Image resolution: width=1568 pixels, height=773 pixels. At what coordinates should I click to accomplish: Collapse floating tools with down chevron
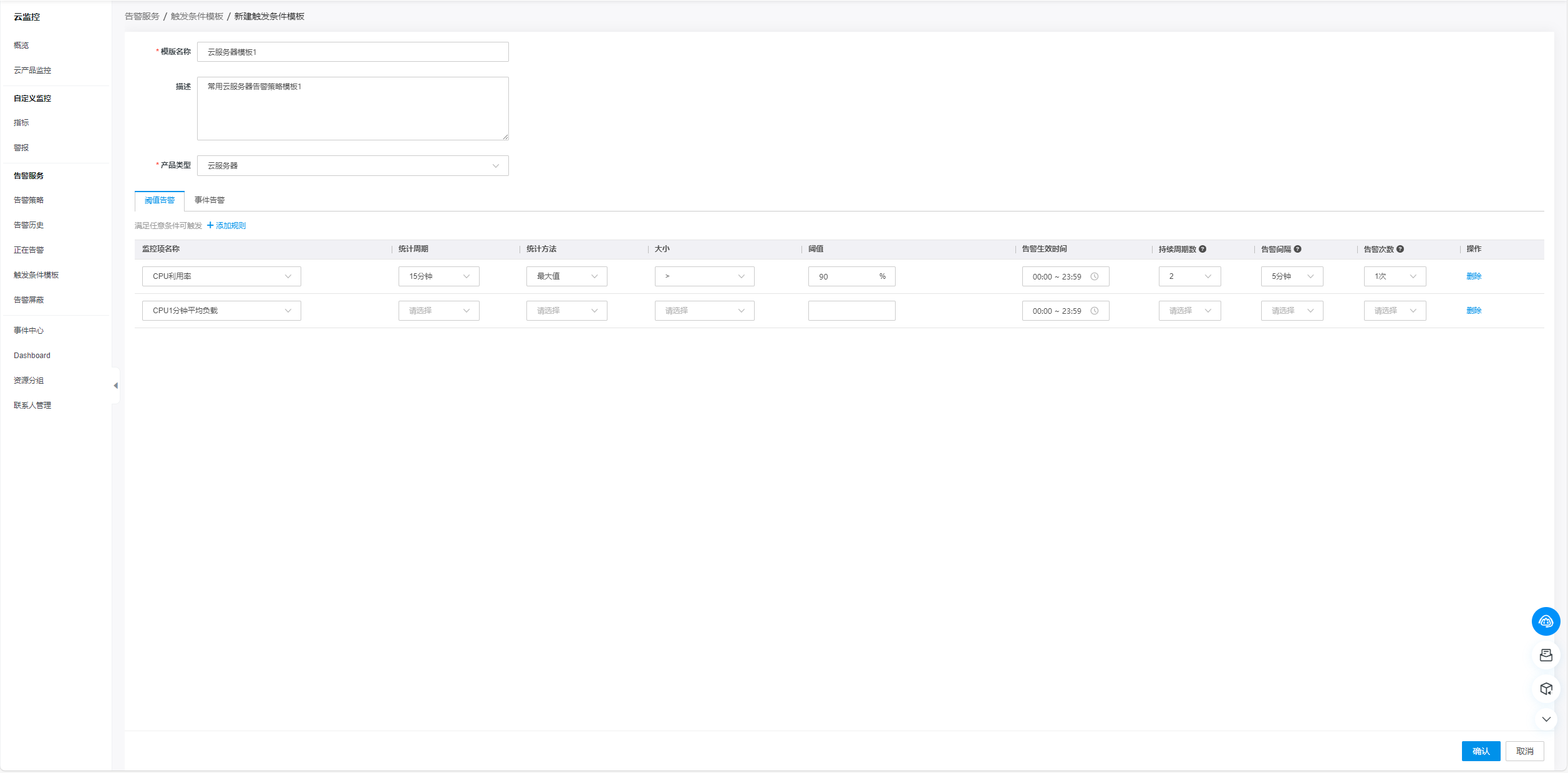click(1546, 719)
